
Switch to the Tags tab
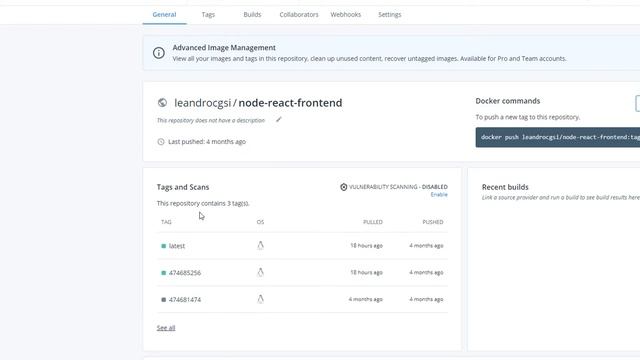point(208,14)
